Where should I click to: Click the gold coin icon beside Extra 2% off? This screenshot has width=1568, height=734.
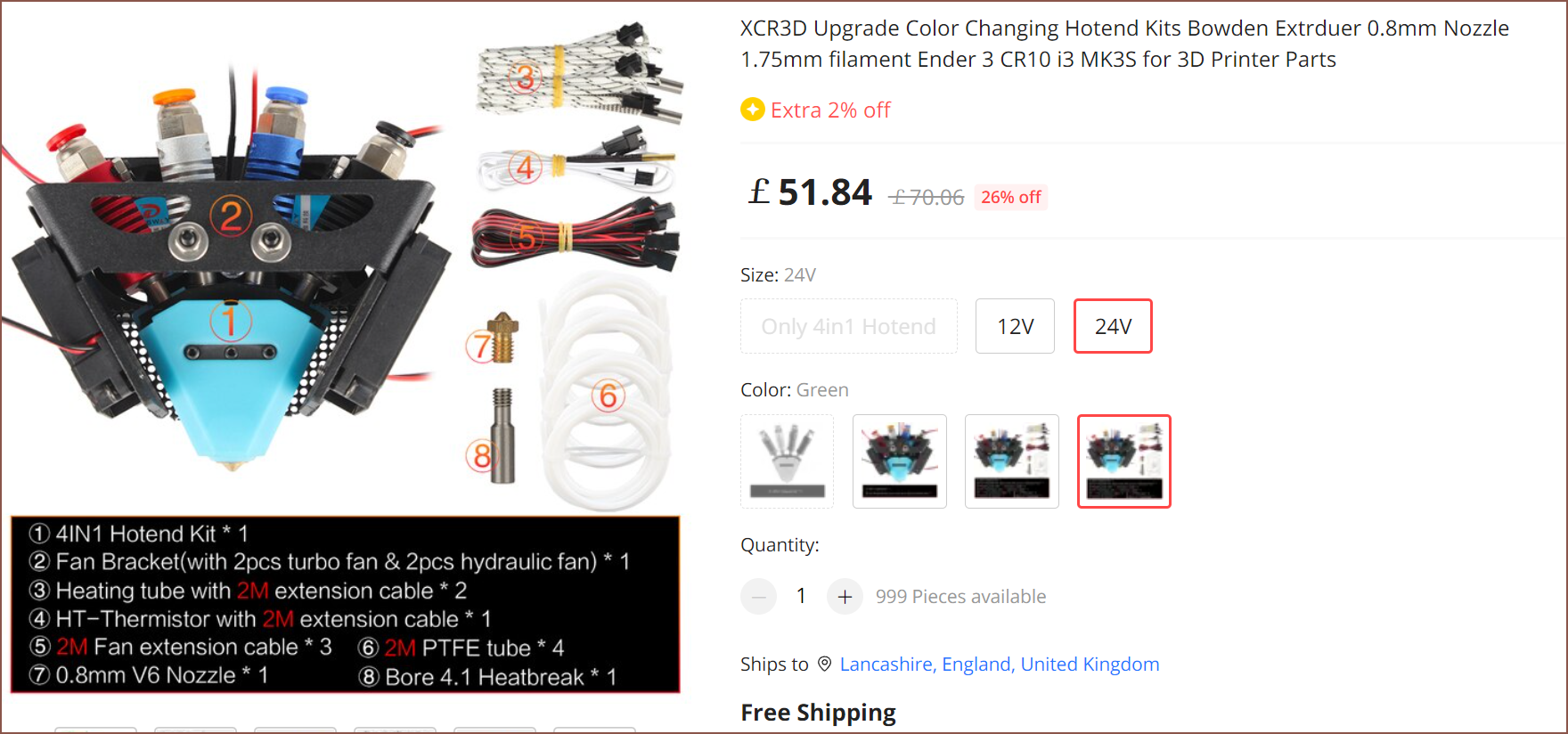tap(753, 110)
